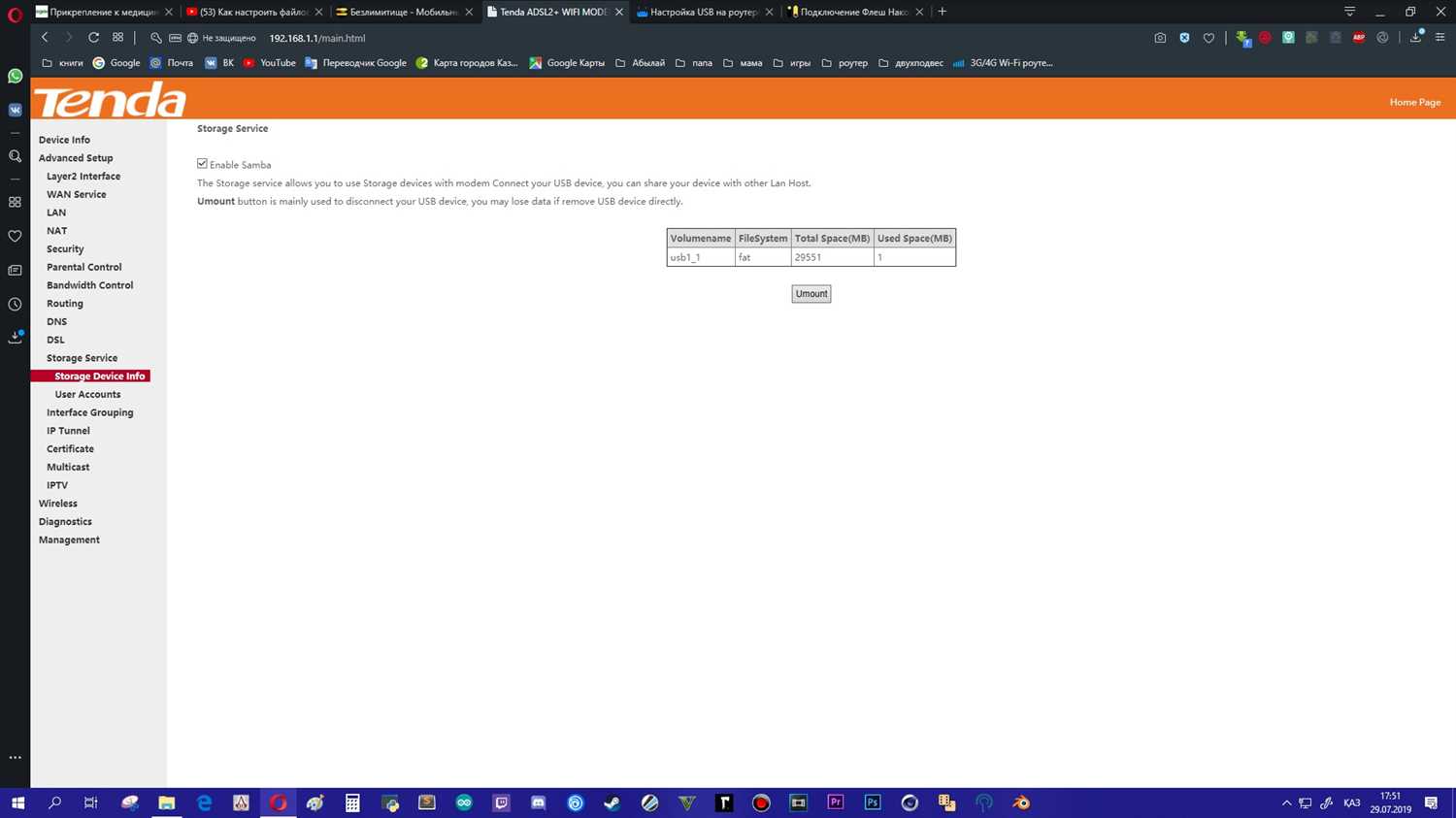Go to the Home Page link

pyautogui.click(x=1414, y=102)
